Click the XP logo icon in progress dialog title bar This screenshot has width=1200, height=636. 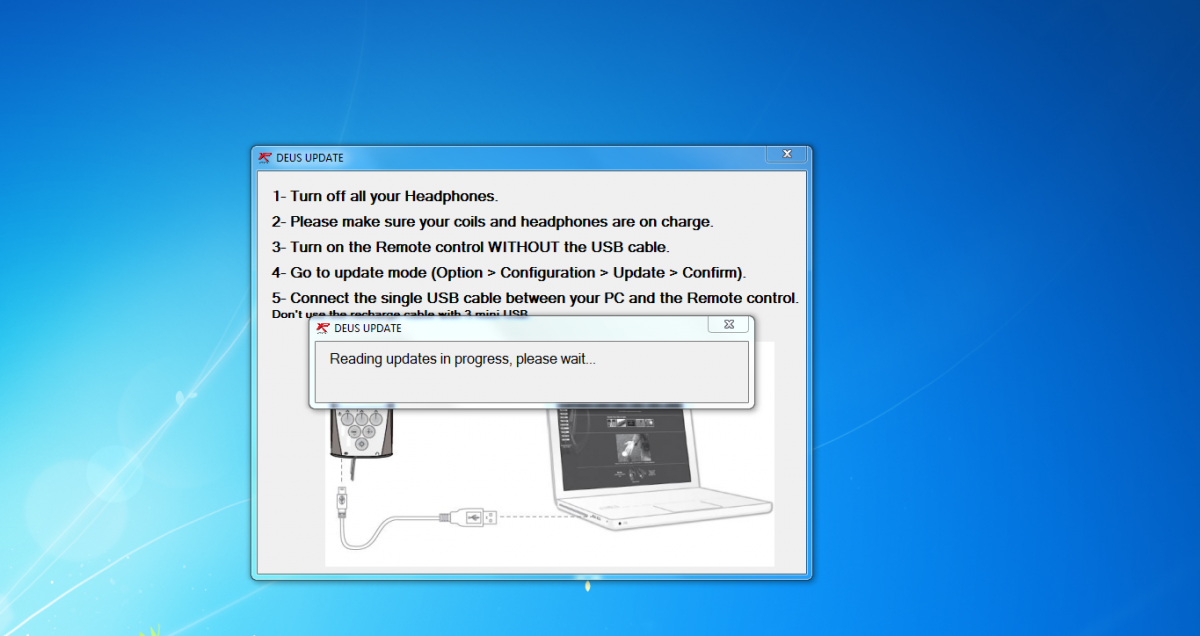click(x=323, y=328)
